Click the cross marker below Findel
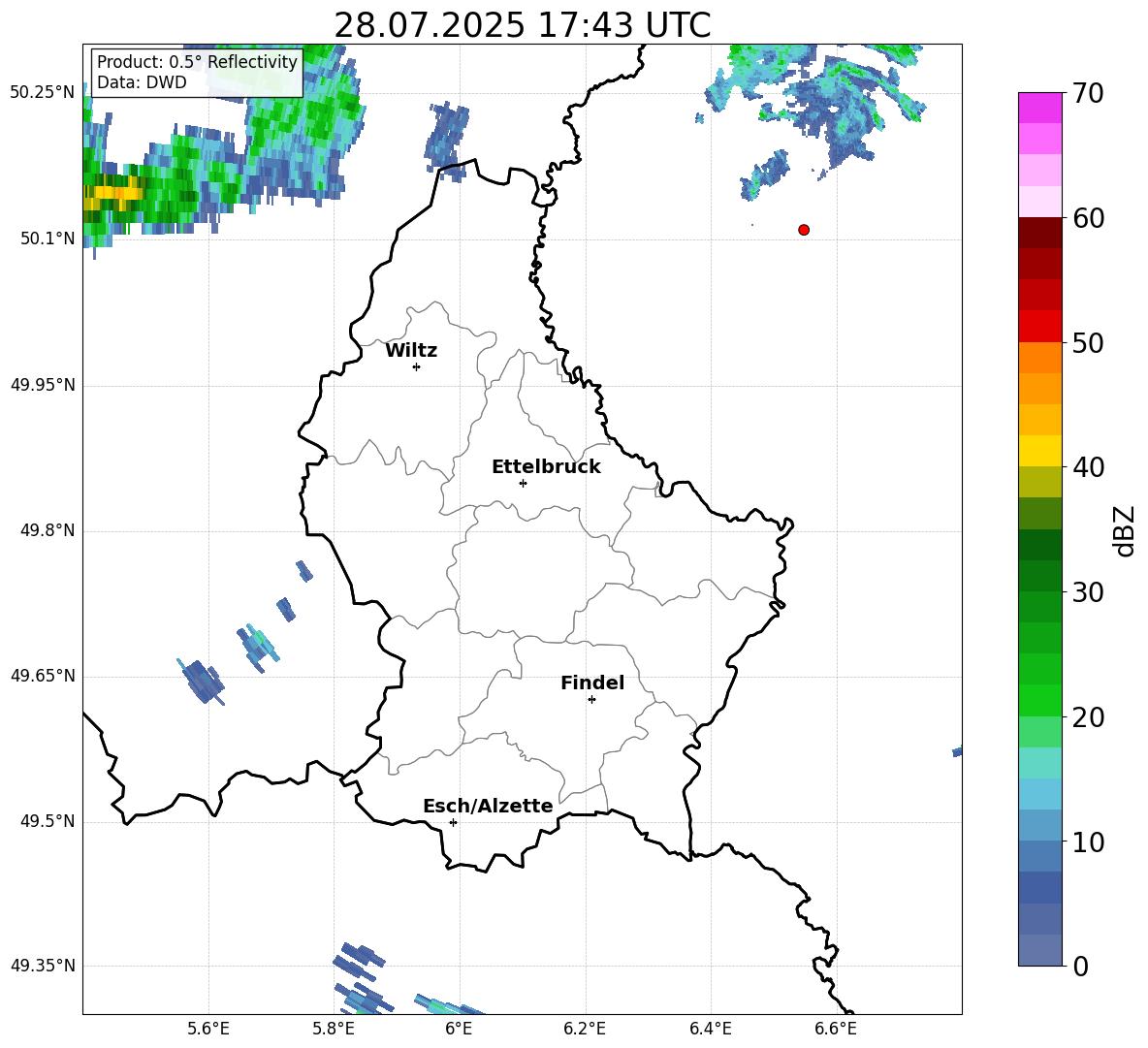Image resolution: width=1148 pixels, height=1048 pixels. click(x=591, y=700)
